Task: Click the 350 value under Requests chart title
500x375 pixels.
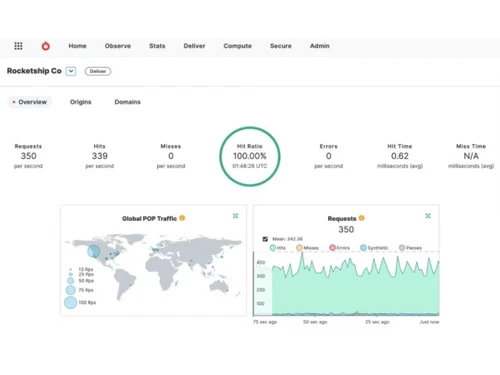Action: [x=346, y=229]
